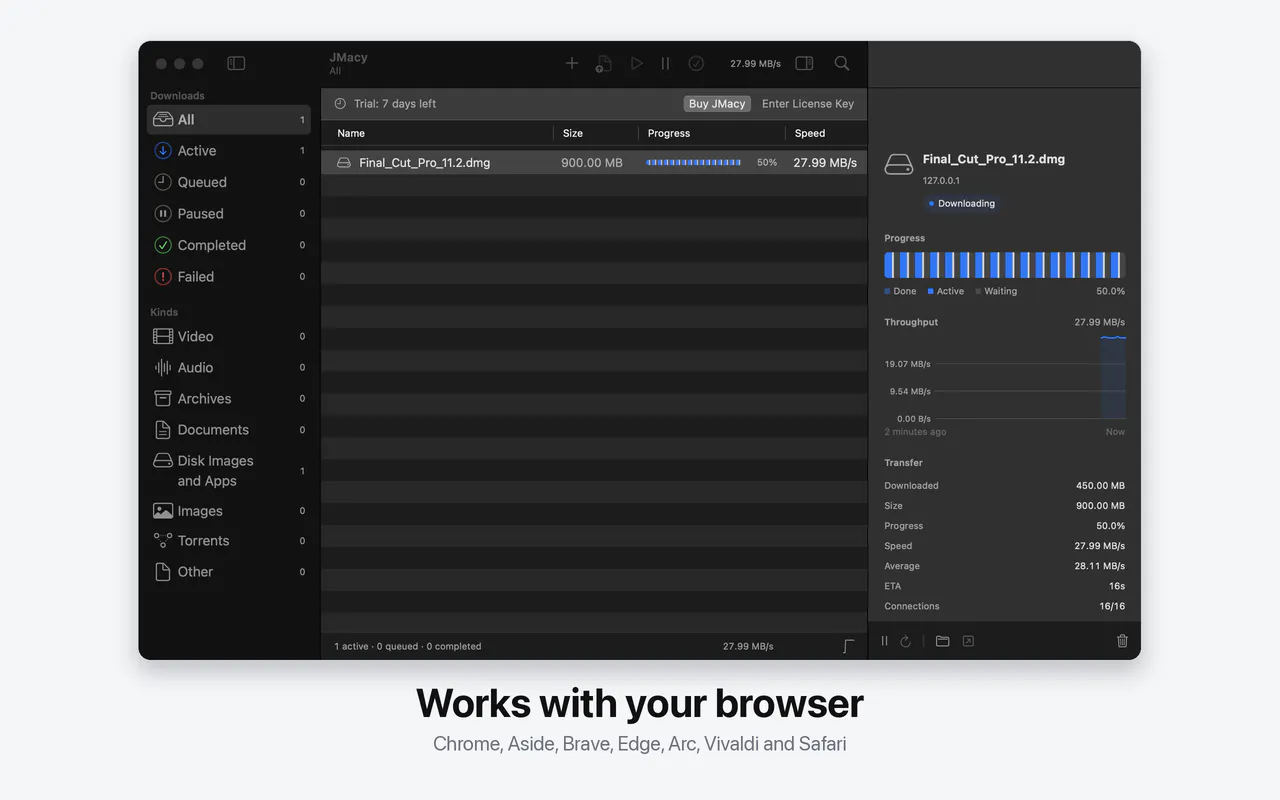1280x800 pixels.
Task: Delete the download with the trash icon
Action: 1122,641
